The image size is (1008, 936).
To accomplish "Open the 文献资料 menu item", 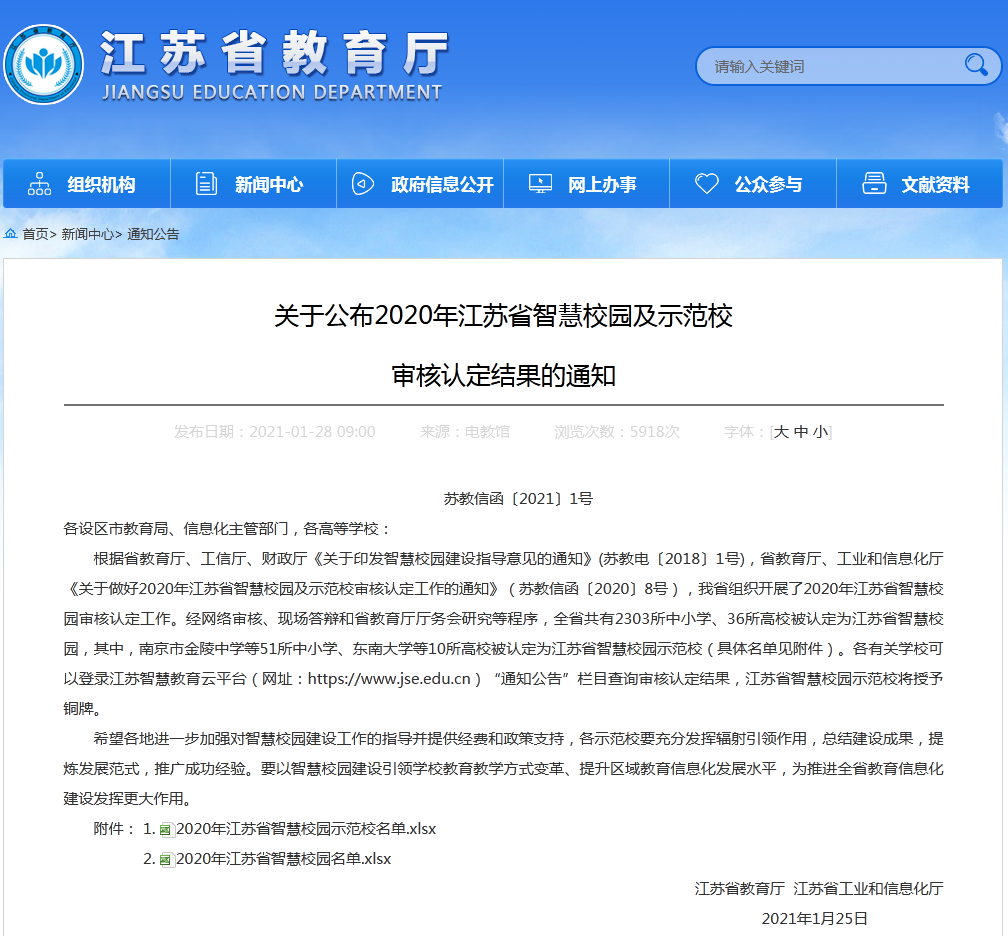I will coord(935,185).
